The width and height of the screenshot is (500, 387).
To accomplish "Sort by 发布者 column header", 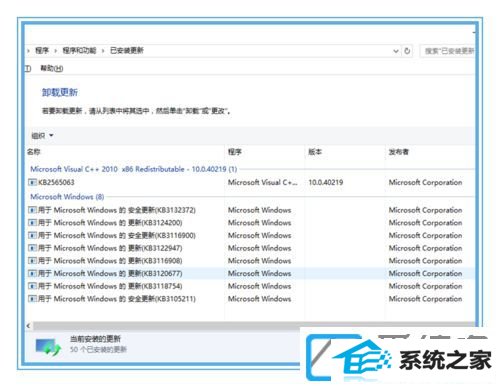I will pos(398,152).
